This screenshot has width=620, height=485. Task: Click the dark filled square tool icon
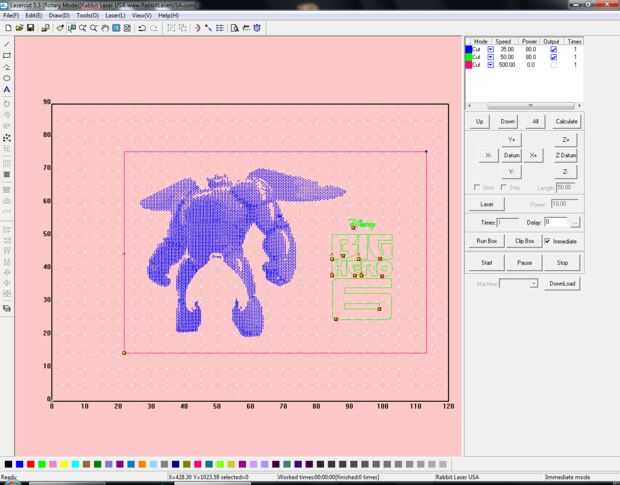click(7, 175)
